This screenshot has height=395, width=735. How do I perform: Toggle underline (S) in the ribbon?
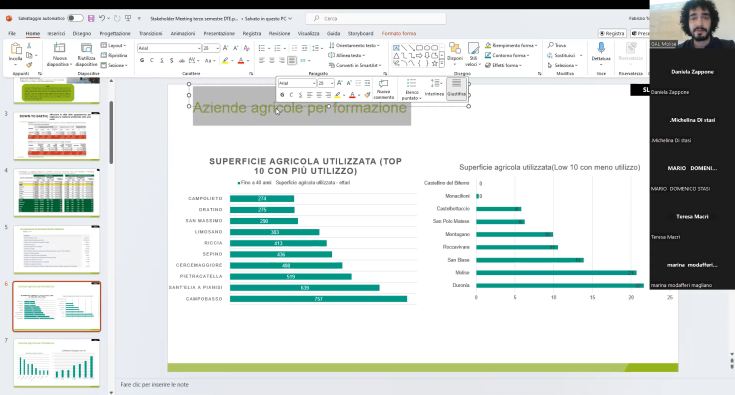click(162, 60)
